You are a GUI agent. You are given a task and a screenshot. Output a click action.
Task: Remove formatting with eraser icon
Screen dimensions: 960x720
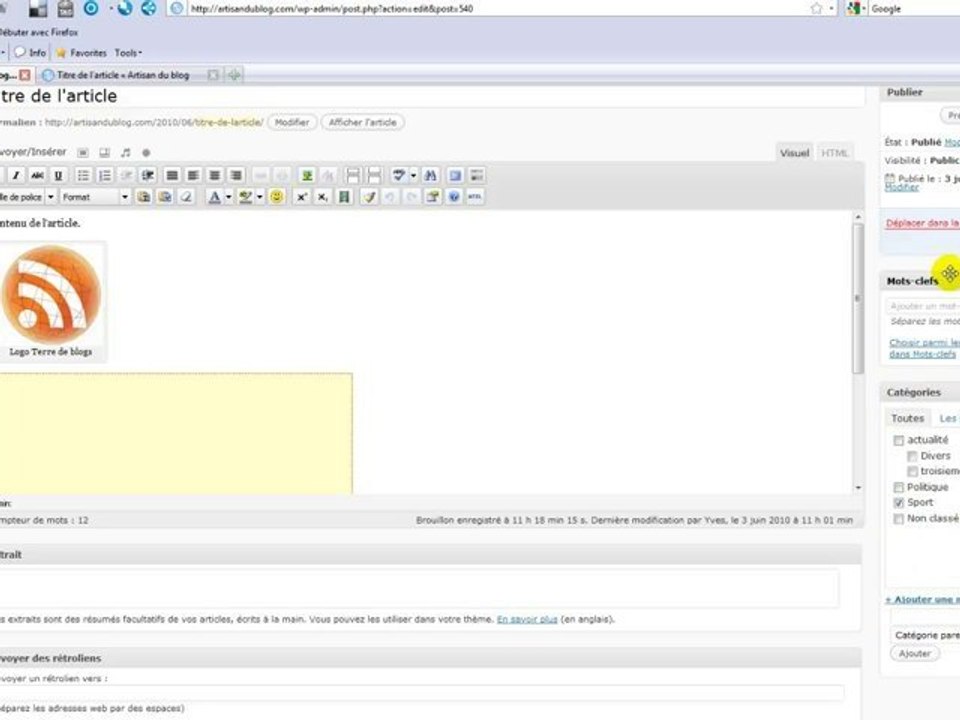click(186, 197)
